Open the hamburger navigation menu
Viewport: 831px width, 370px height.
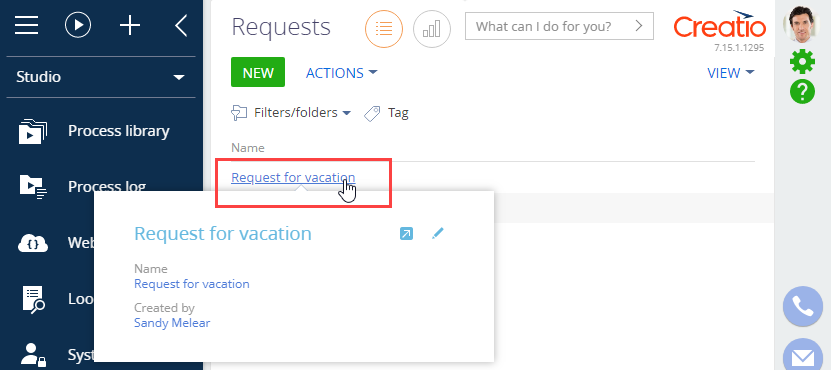[x=26, y=25]
